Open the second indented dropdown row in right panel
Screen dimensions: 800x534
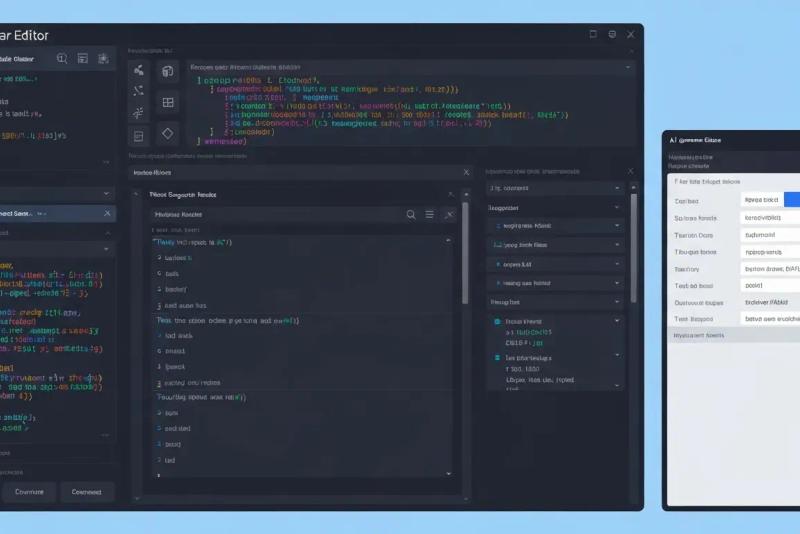click(555, 245)
